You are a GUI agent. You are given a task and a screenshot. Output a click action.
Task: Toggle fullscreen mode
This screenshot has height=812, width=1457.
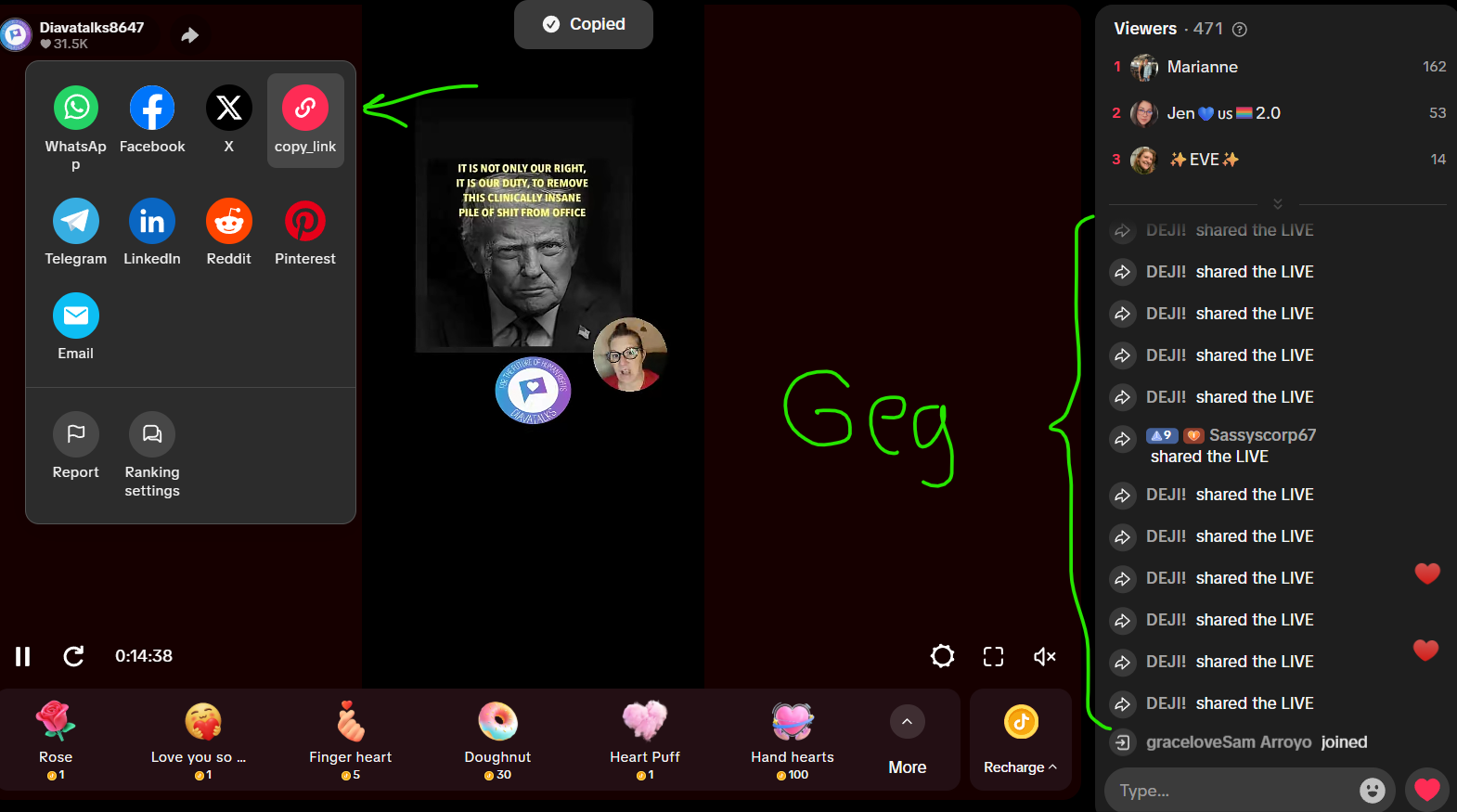point(993,656)
